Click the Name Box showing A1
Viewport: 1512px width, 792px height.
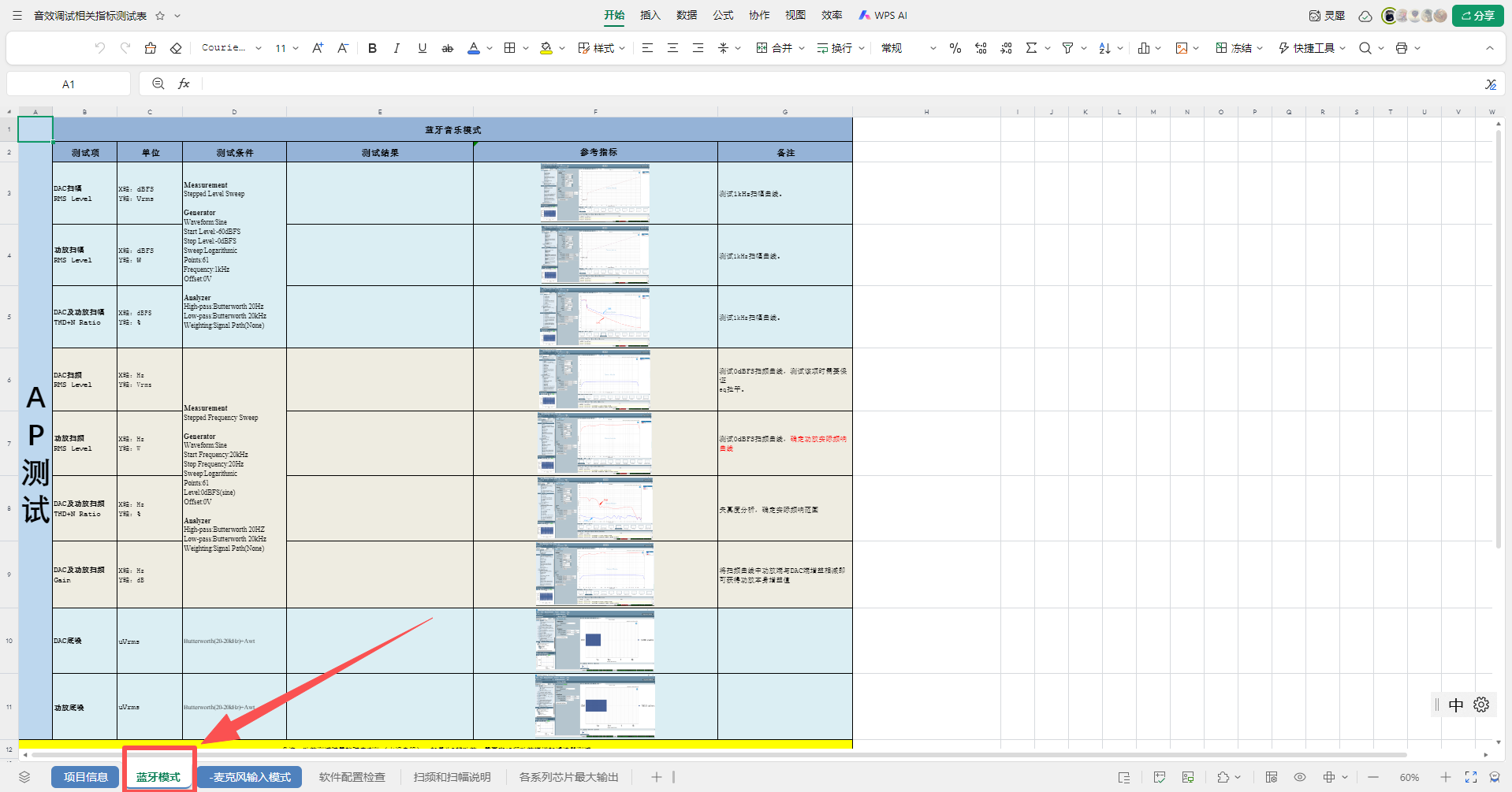(x=69, y=84)
